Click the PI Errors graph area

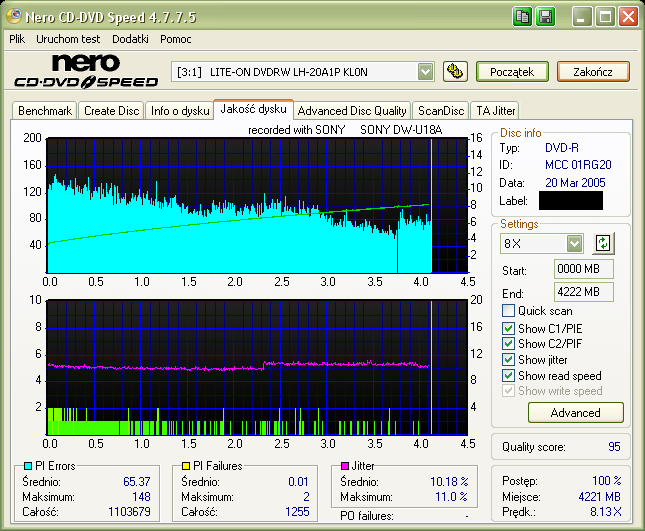coord(257,205)
